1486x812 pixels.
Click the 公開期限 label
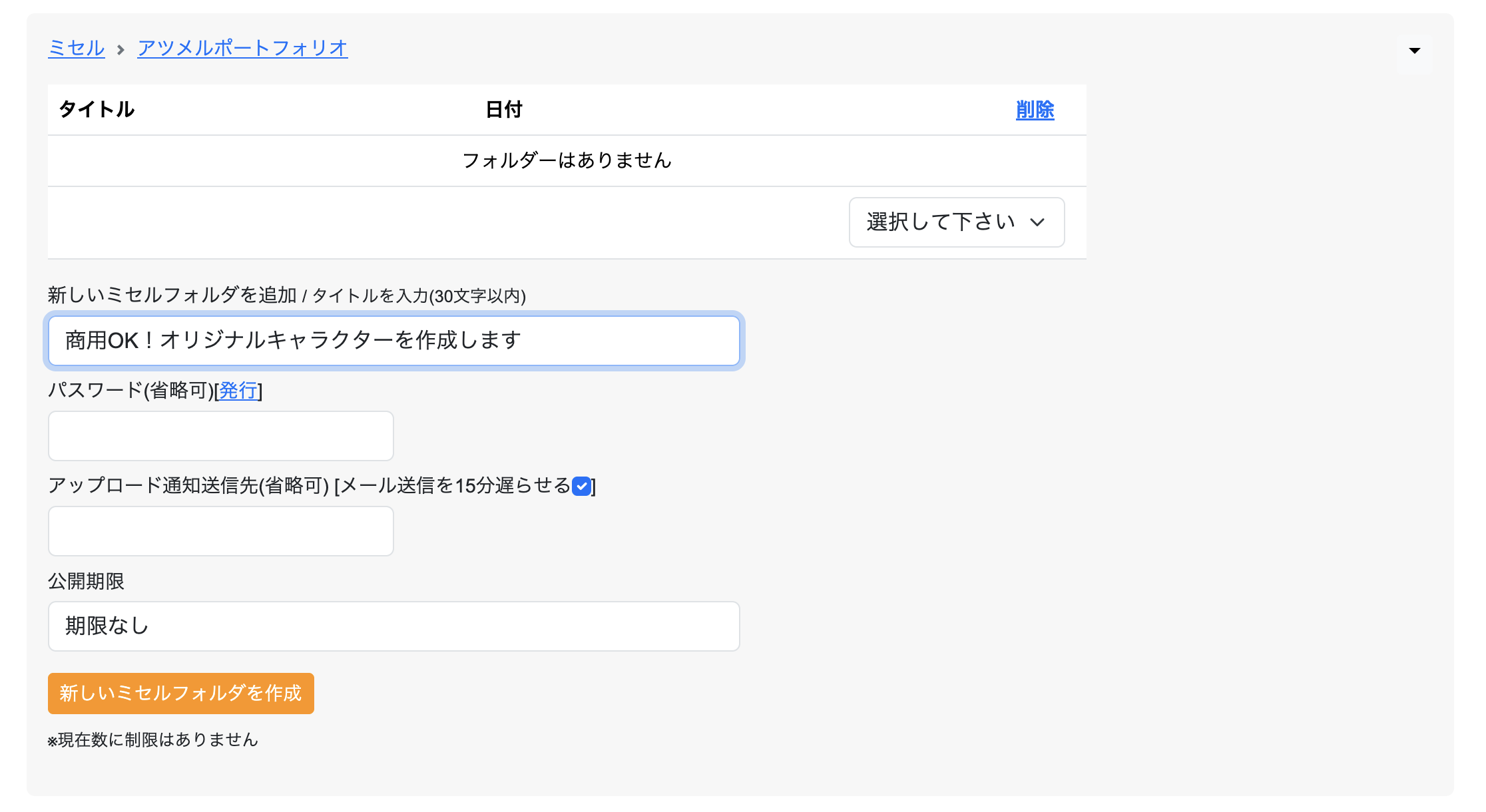(86, 581)
